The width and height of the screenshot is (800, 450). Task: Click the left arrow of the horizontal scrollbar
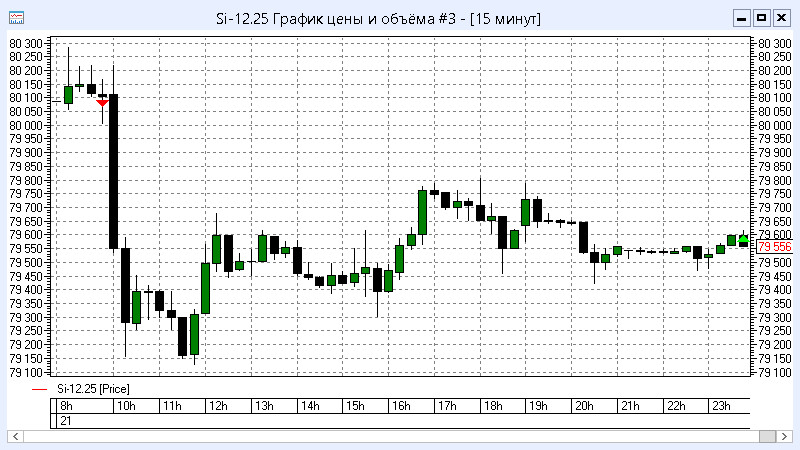15,437
